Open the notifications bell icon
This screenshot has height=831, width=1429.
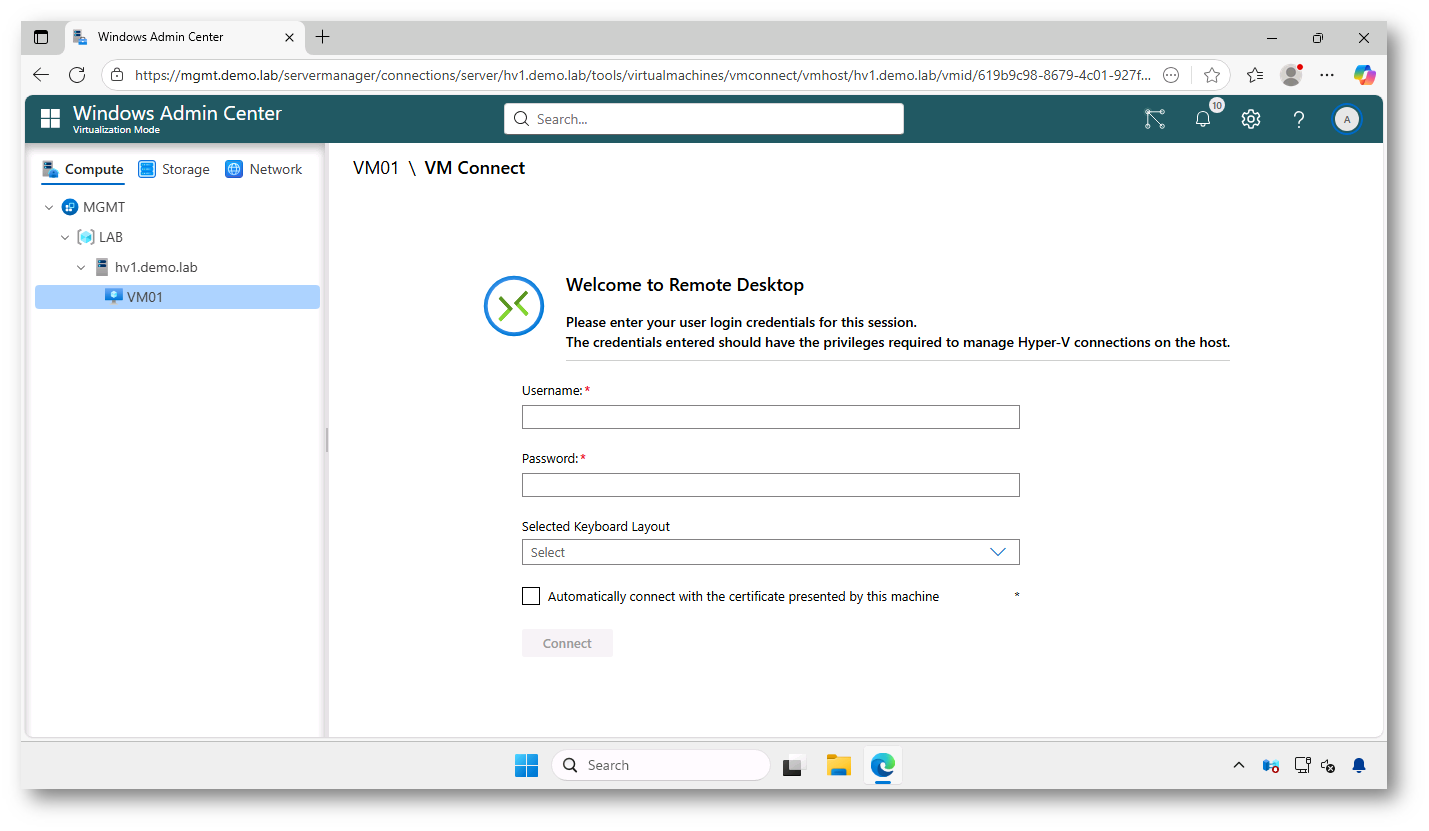(x=1203, y=119)
